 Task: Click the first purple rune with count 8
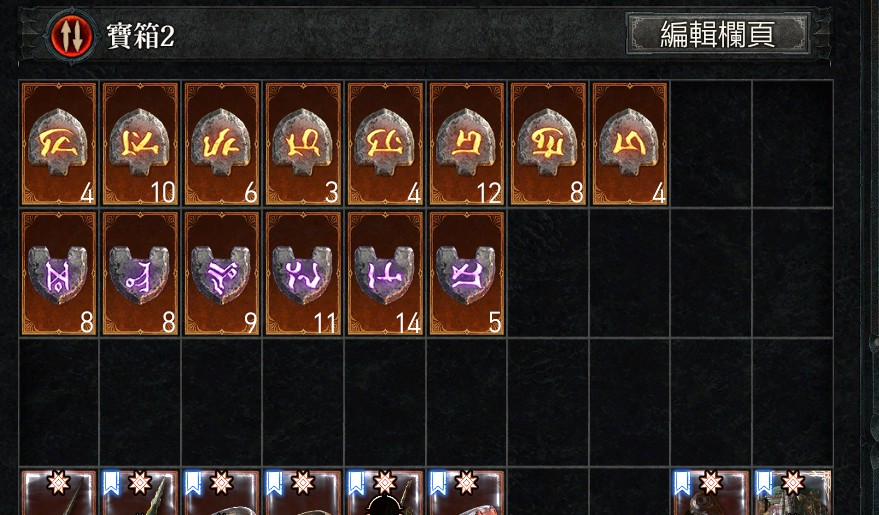point(59,273)
